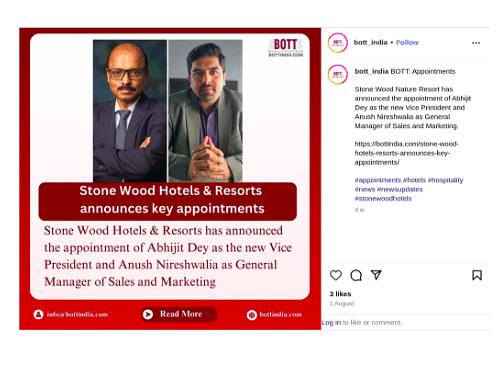Click the 1 August post date

(x=342, y=303)
